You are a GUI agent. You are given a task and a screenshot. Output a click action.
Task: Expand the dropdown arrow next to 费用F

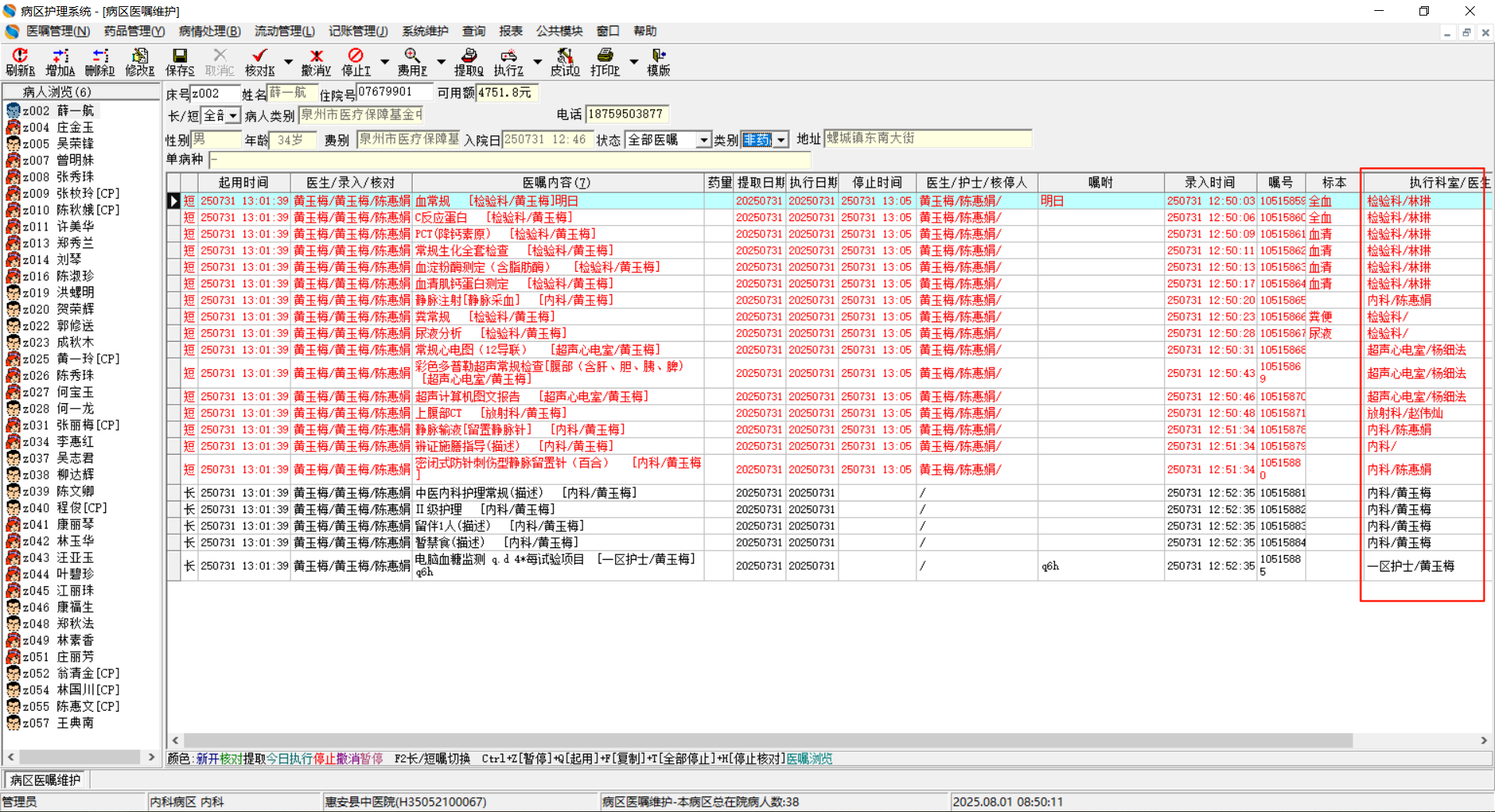tap(441, 62)
